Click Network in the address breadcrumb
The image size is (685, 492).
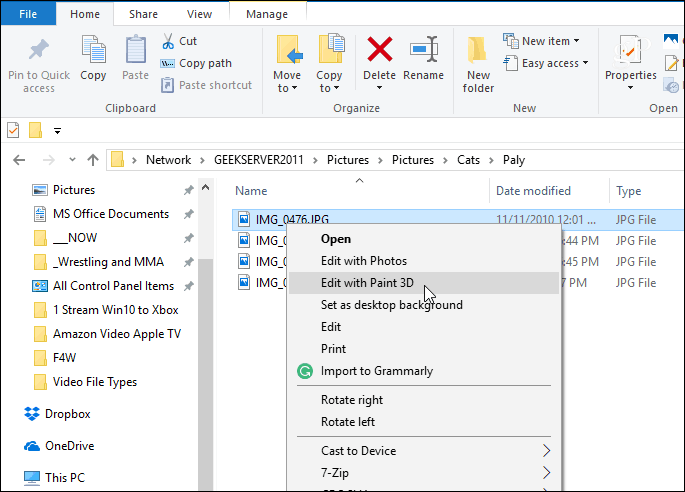click(168, 160)
